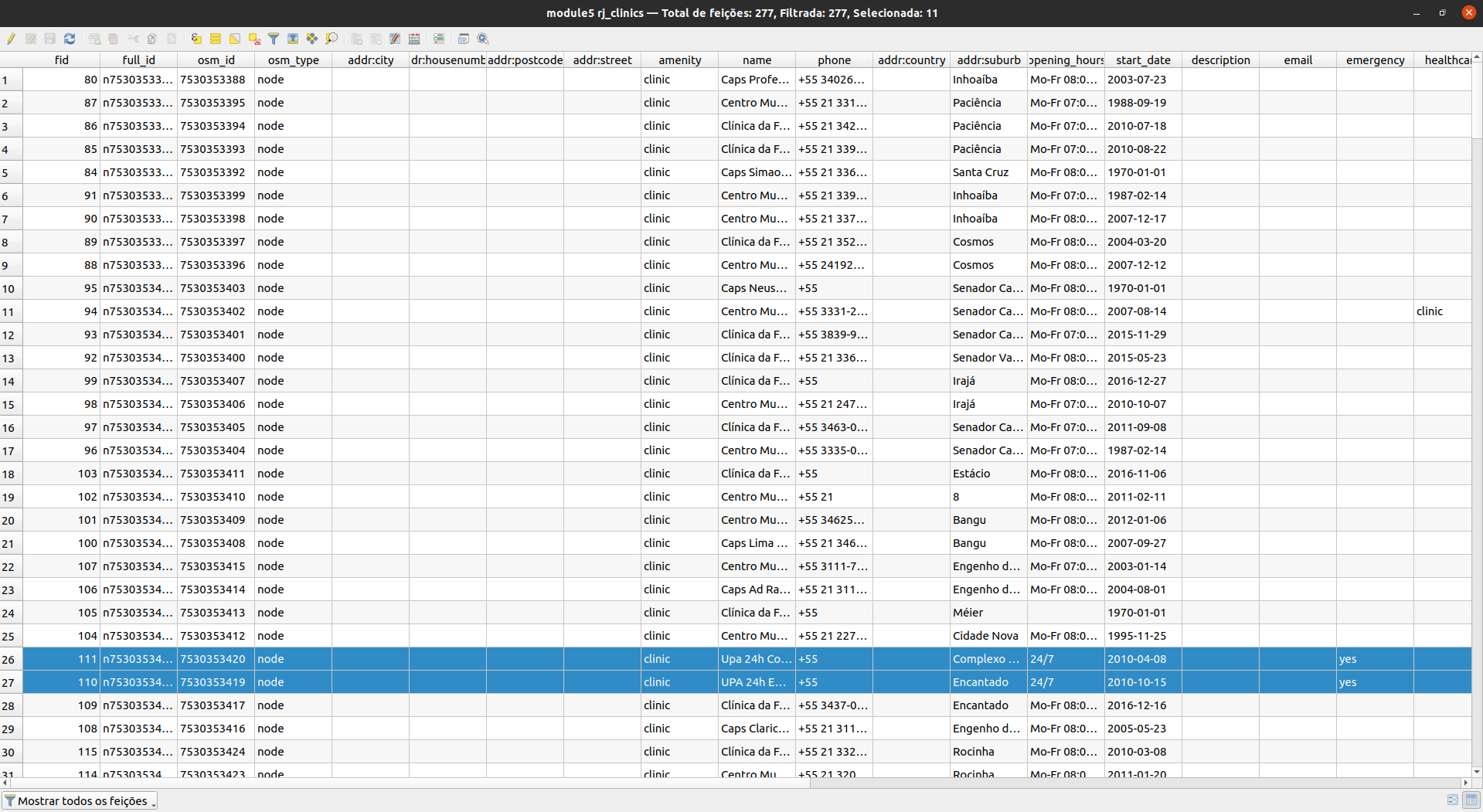
Task: Click the 'Santa Cruz' suburb cell
Action: tap(989, 172)
